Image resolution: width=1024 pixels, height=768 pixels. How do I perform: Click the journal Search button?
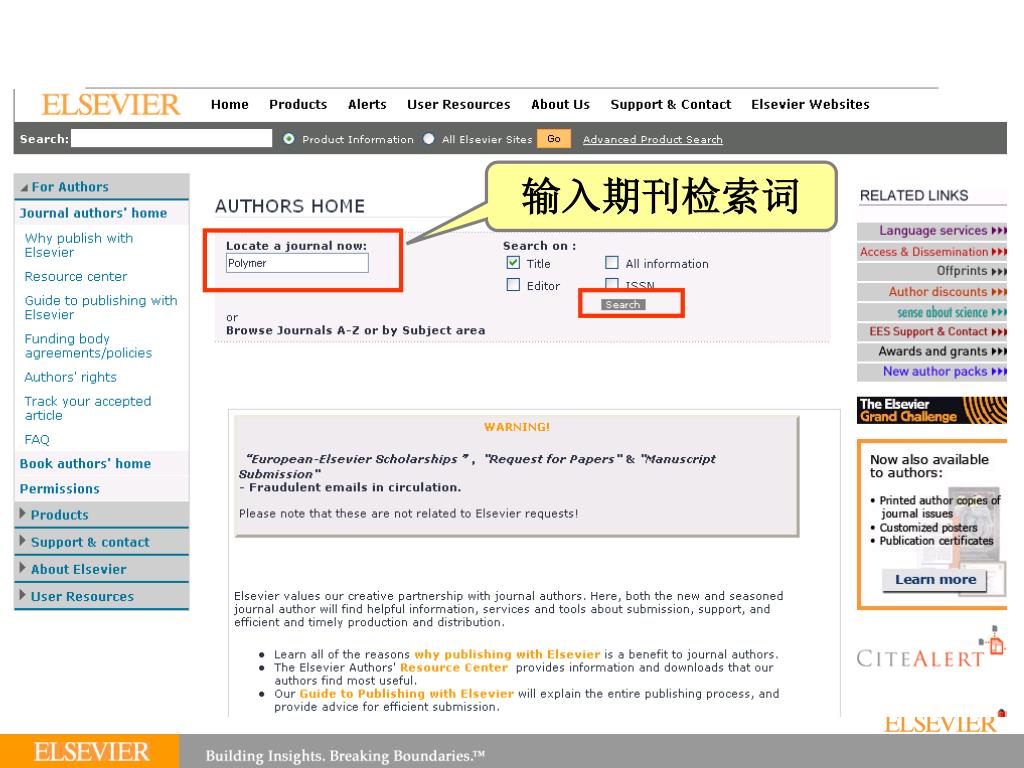point(623,304)
